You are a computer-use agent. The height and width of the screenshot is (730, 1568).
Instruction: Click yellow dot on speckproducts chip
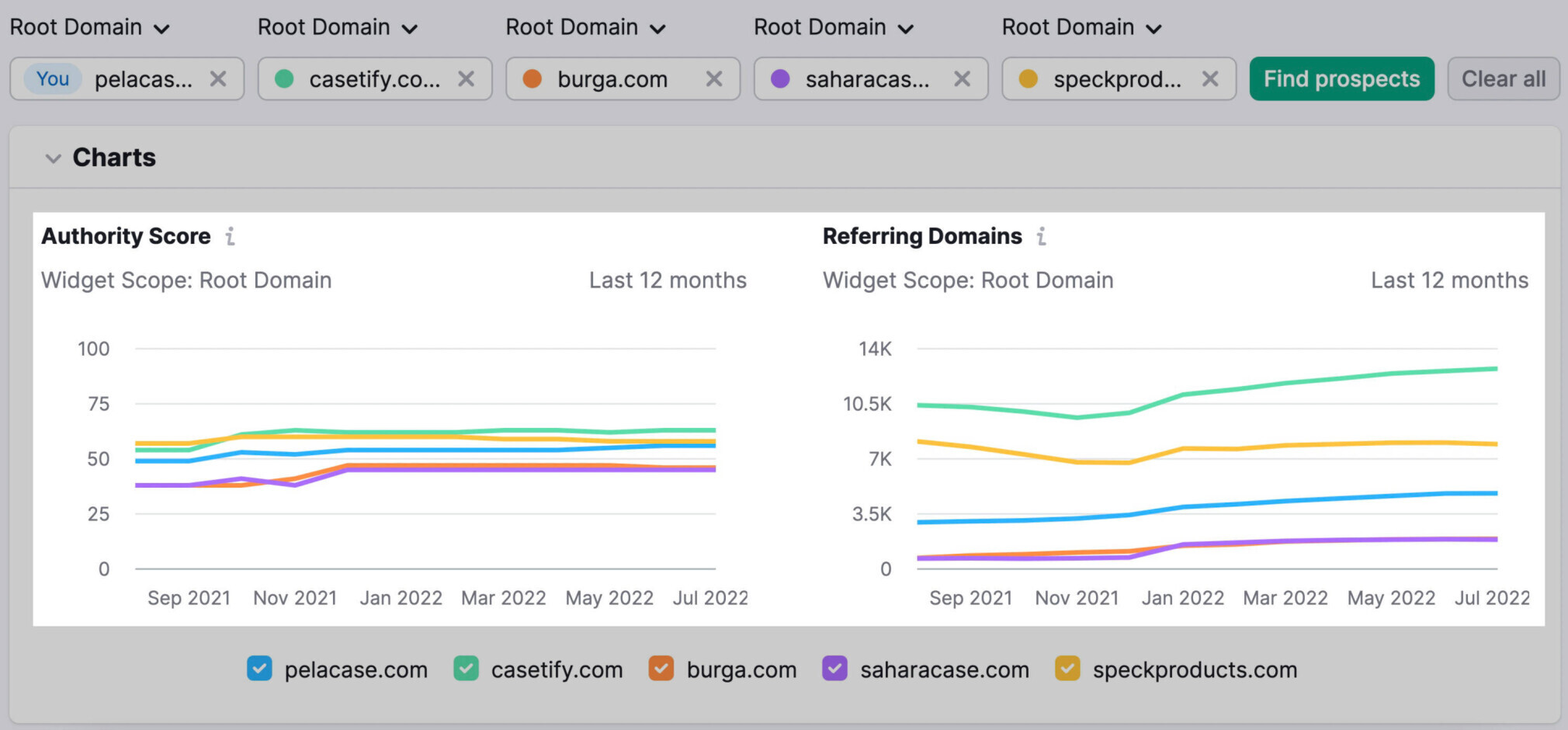[1028, 78]
